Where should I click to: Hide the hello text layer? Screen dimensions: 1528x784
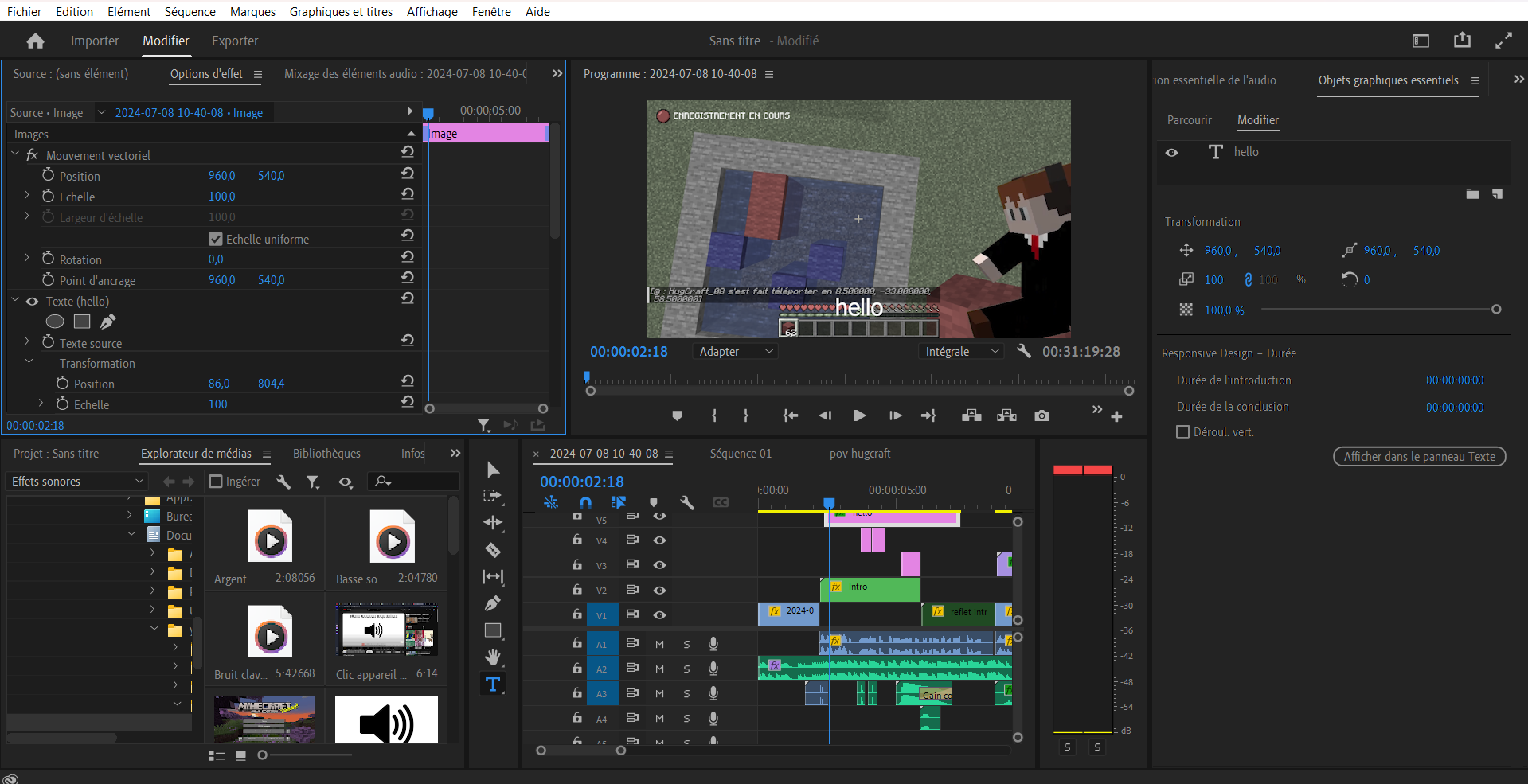[x=1171, y=153]
